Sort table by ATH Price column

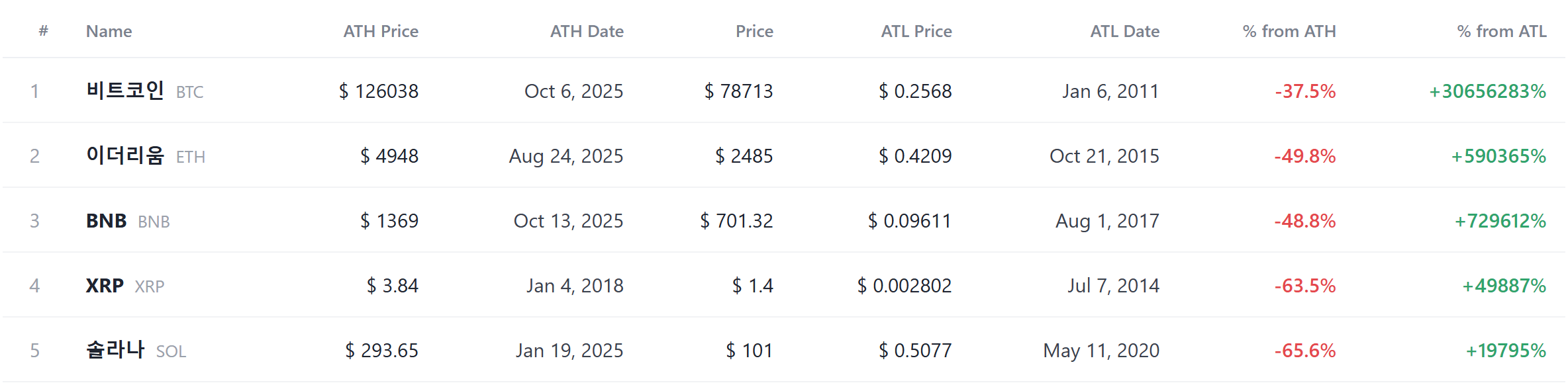(x=381, y=31)
